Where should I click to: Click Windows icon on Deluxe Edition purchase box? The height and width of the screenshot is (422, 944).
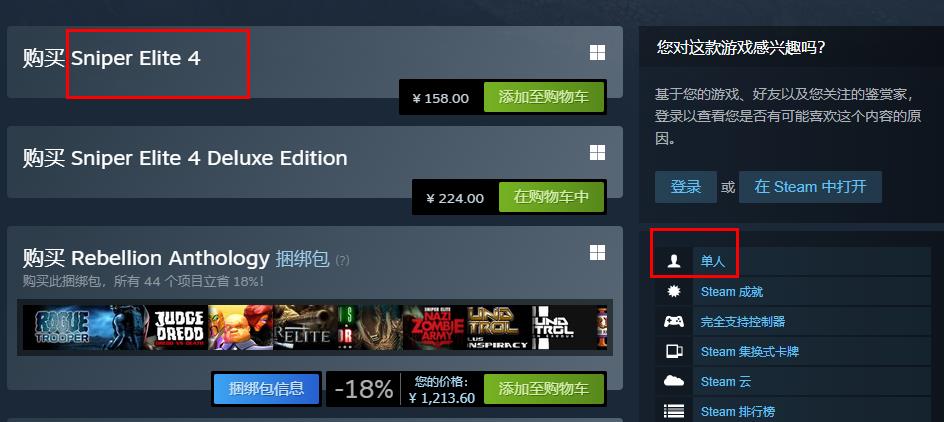(x=597, y=153)
